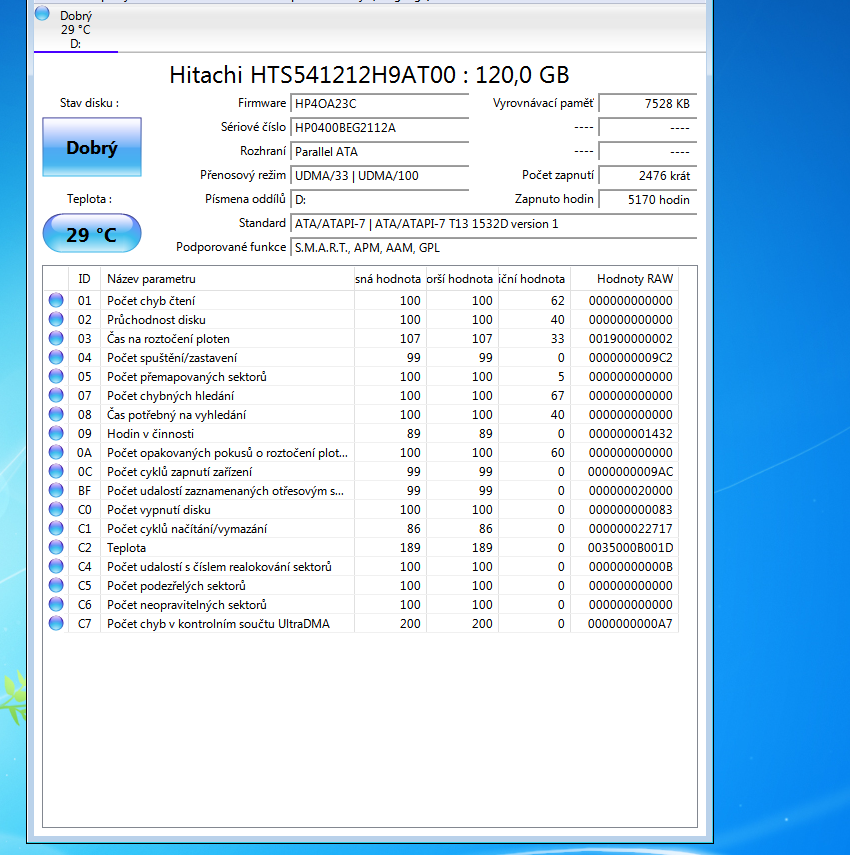Click the Standard field showing ATA/ATAPI-7
This screenshot has height=855, width=850.
[493, 224]
